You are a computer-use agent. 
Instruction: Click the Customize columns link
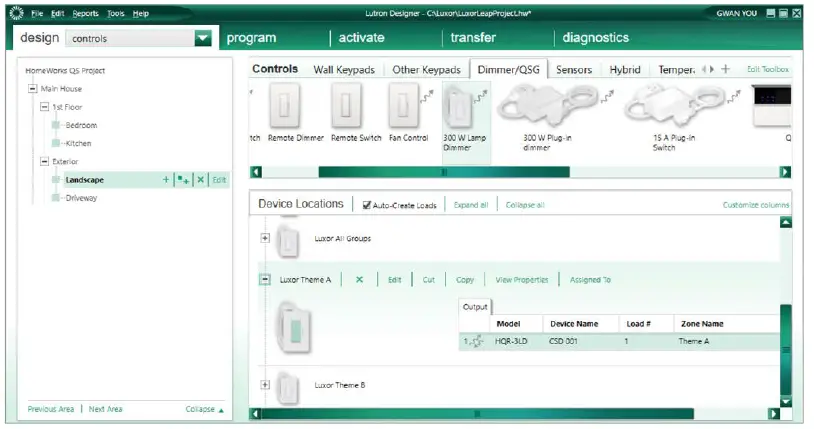[x=755, y=205]
